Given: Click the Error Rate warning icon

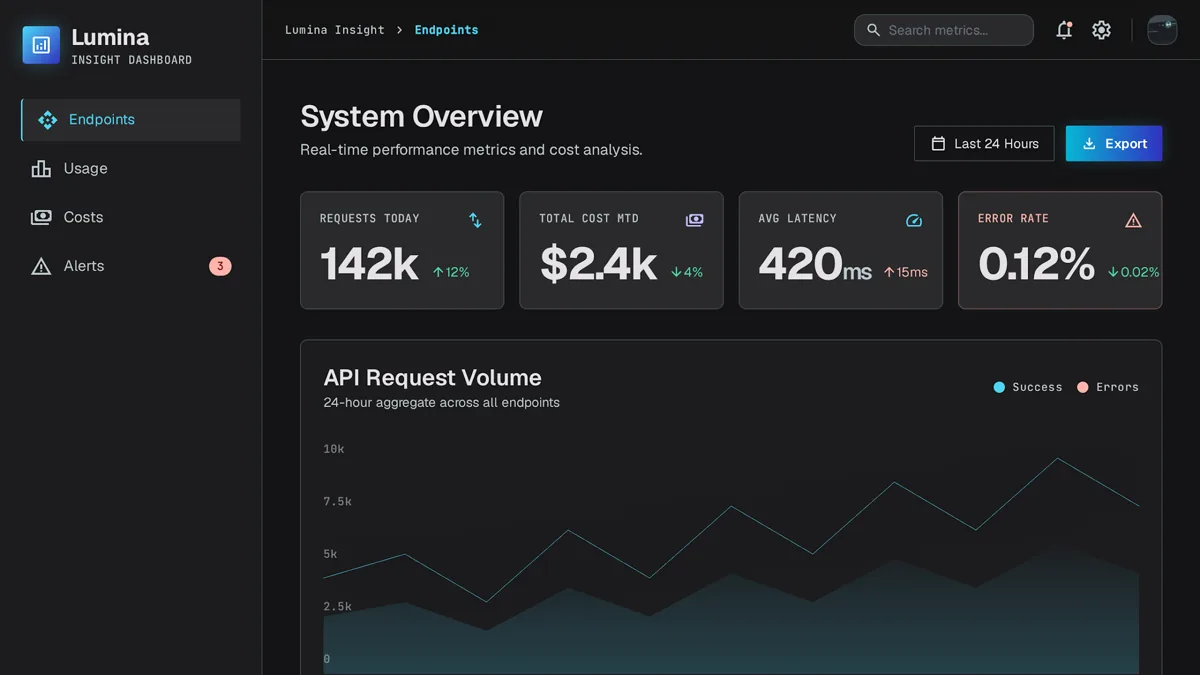Looking at the screenshot, I should click(1133, 220).
